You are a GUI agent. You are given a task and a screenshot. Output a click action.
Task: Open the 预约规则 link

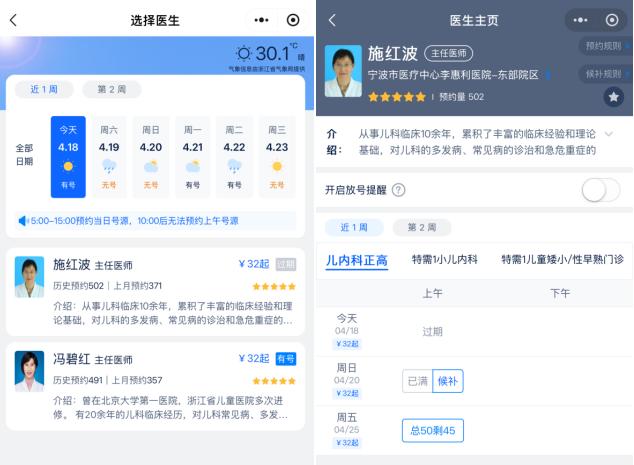[x=604, y=46]
